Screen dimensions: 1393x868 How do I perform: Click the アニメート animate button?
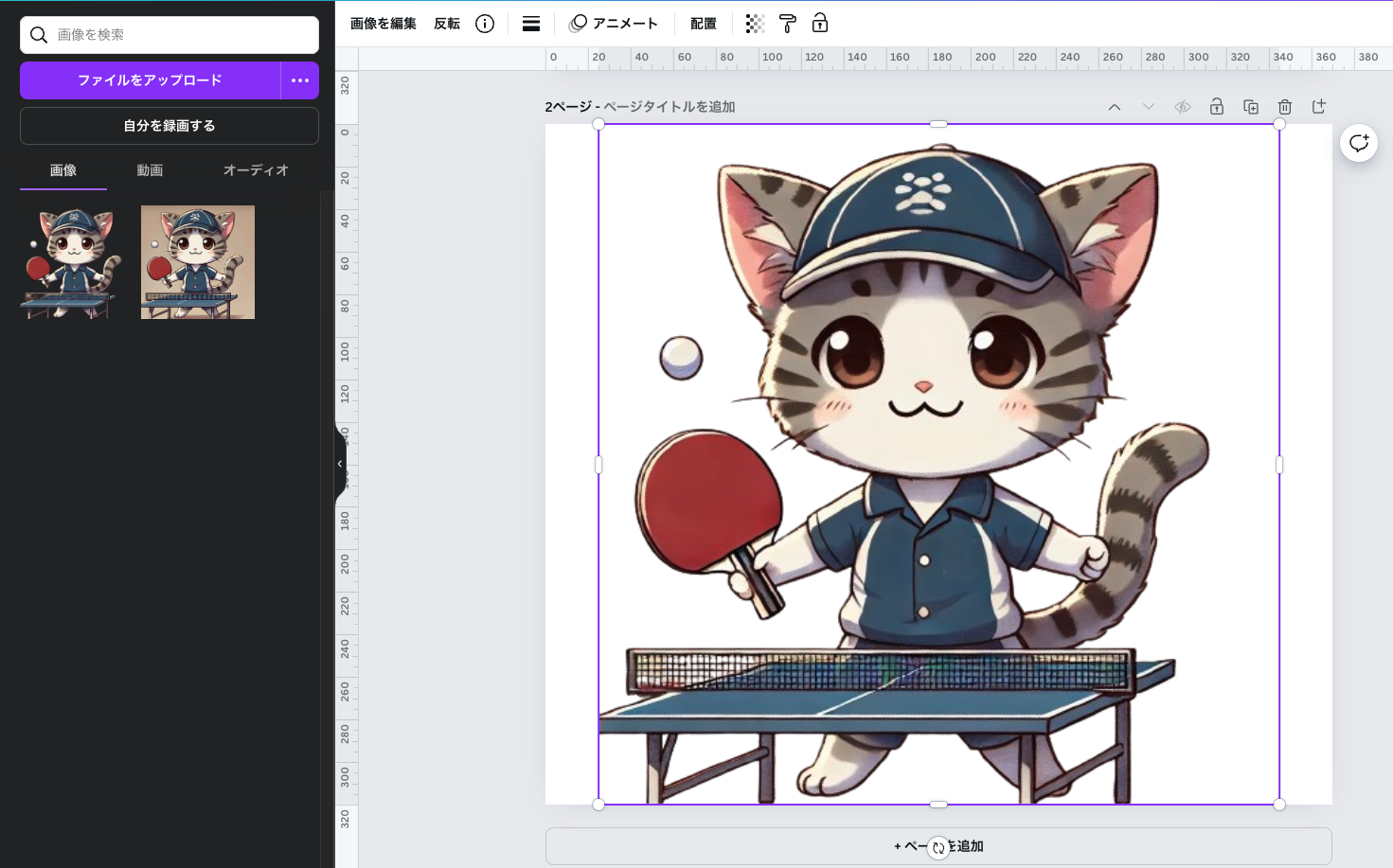(x=613, y=24)
